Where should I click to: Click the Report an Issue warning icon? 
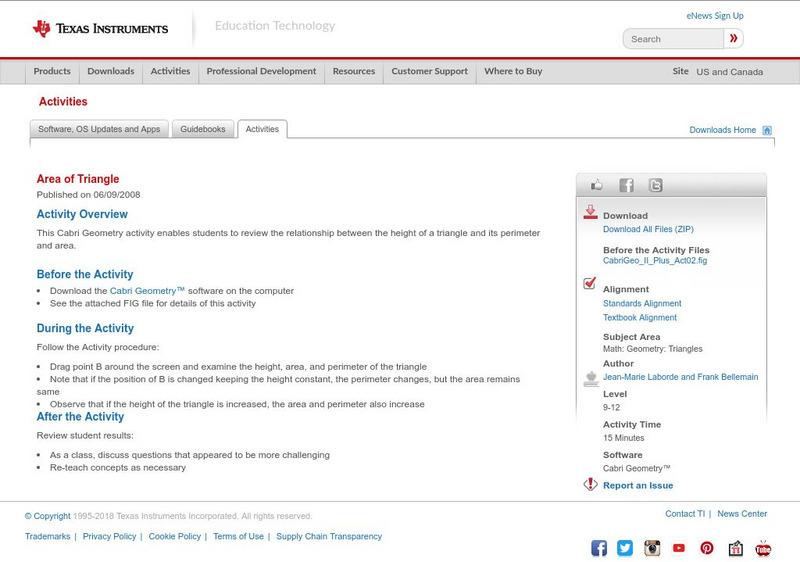pyautogui.click(x=590, y=484)
